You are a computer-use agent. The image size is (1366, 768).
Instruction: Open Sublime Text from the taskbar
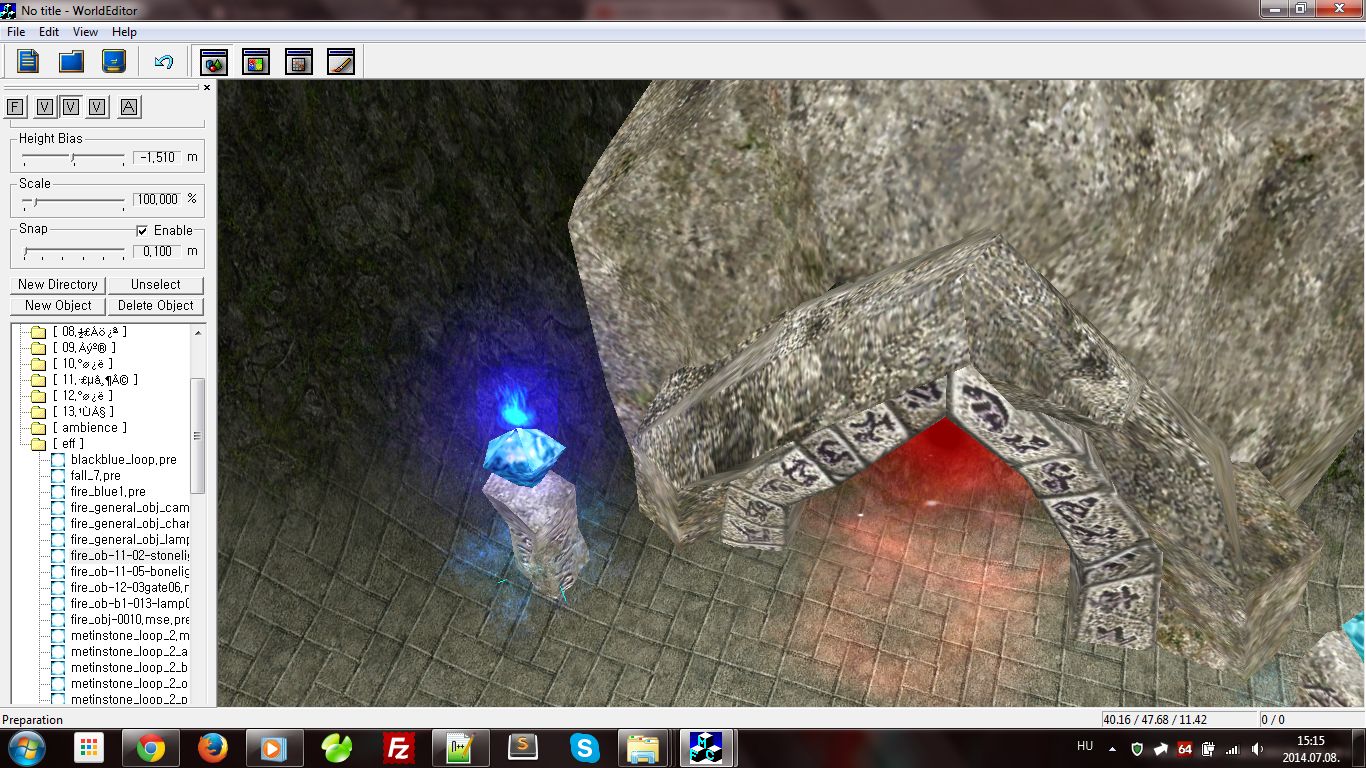click(522, 748)
